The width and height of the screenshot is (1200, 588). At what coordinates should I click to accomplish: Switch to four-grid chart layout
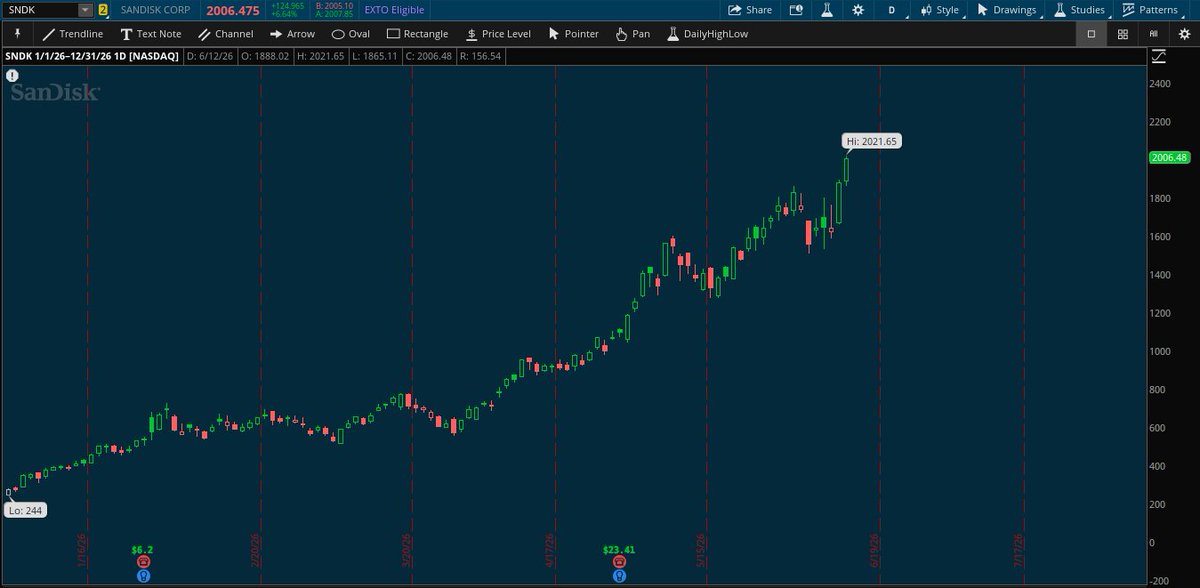click(x=1123, y=34)
